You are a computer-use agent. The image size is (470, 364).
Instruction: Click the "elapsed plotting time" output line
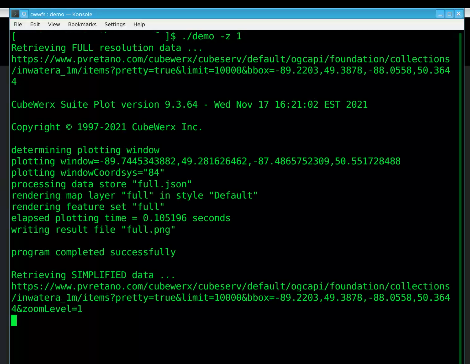(121, 218)
